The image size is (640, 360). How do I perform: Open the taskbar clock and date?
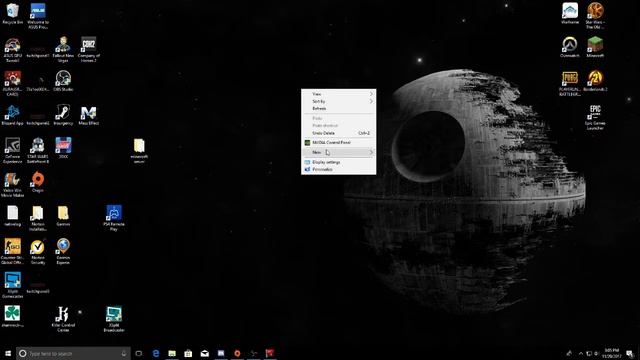click(611, 353)
